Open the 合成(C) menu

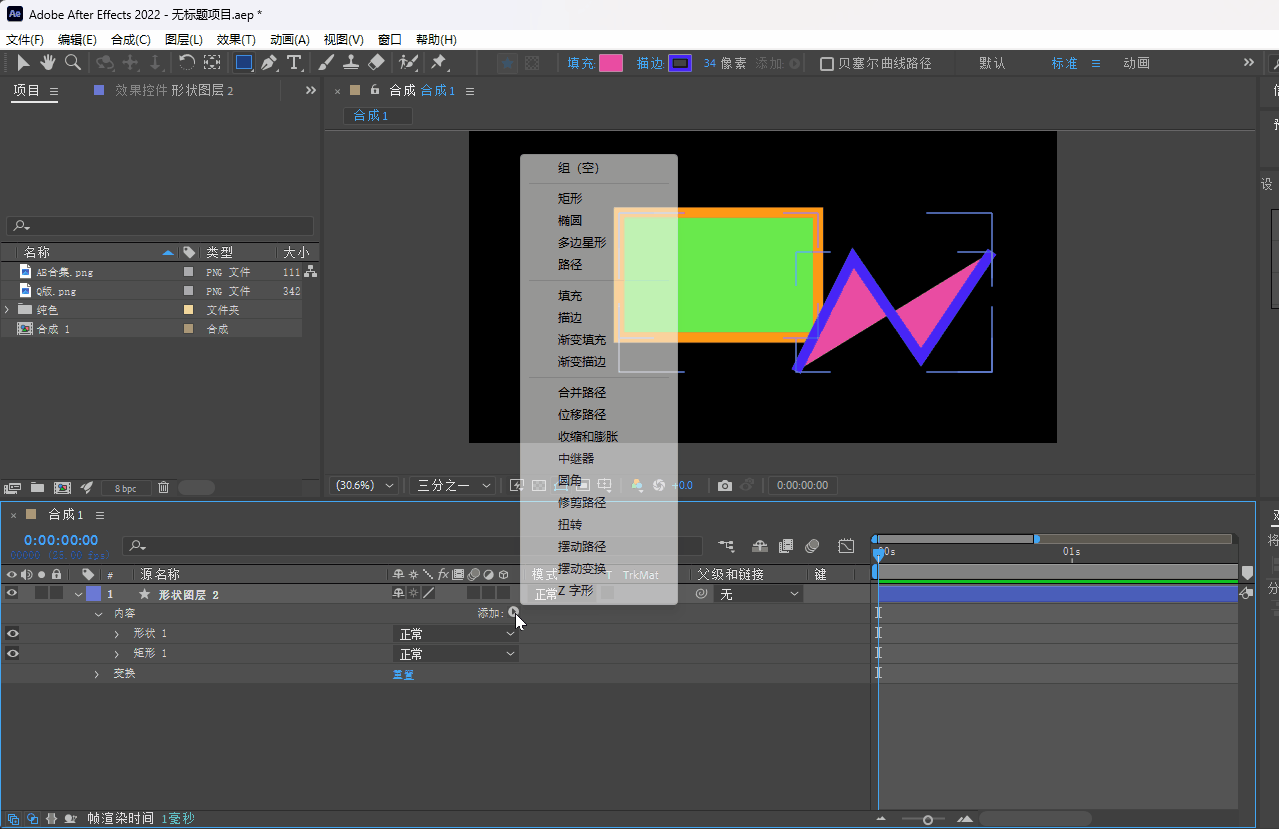pos(131,40)
